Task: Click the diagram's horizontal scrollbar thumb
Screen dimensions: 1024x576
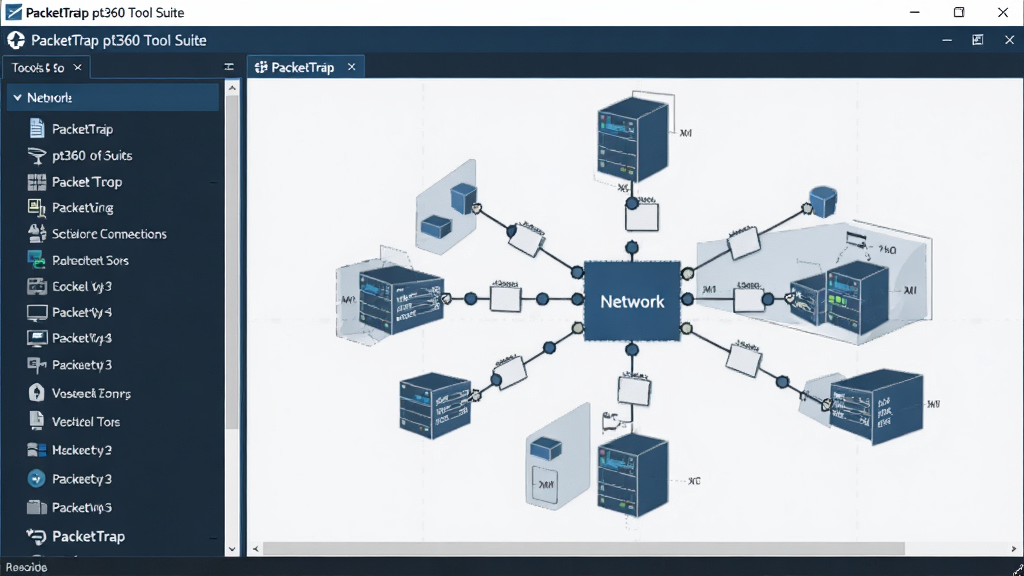Action: click(x=584, y=549)
